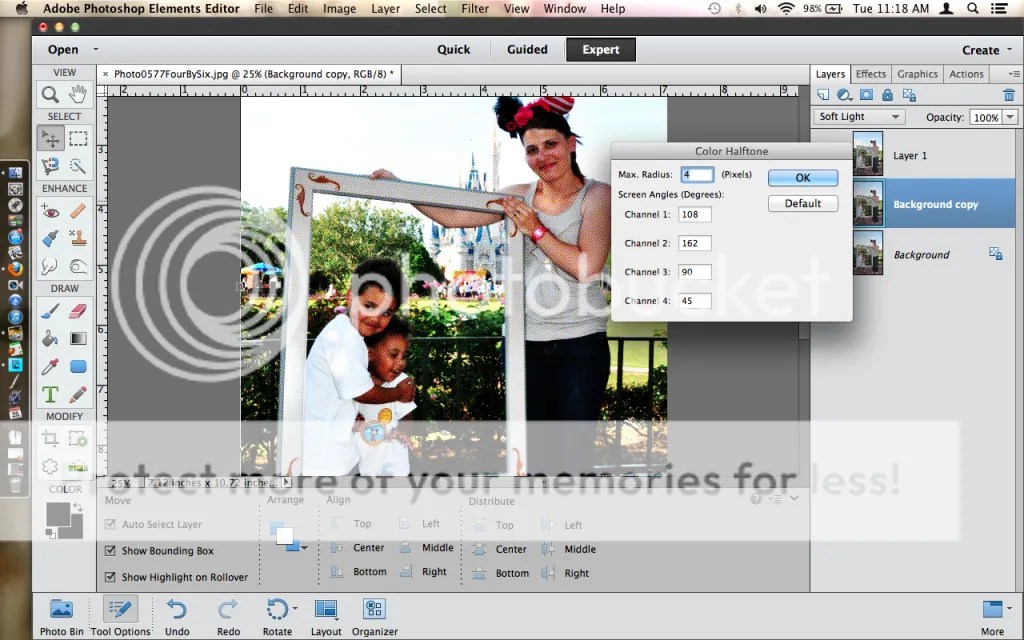Select the Type tool
This screenshot has height=640, width=1024.
[50, 394]
